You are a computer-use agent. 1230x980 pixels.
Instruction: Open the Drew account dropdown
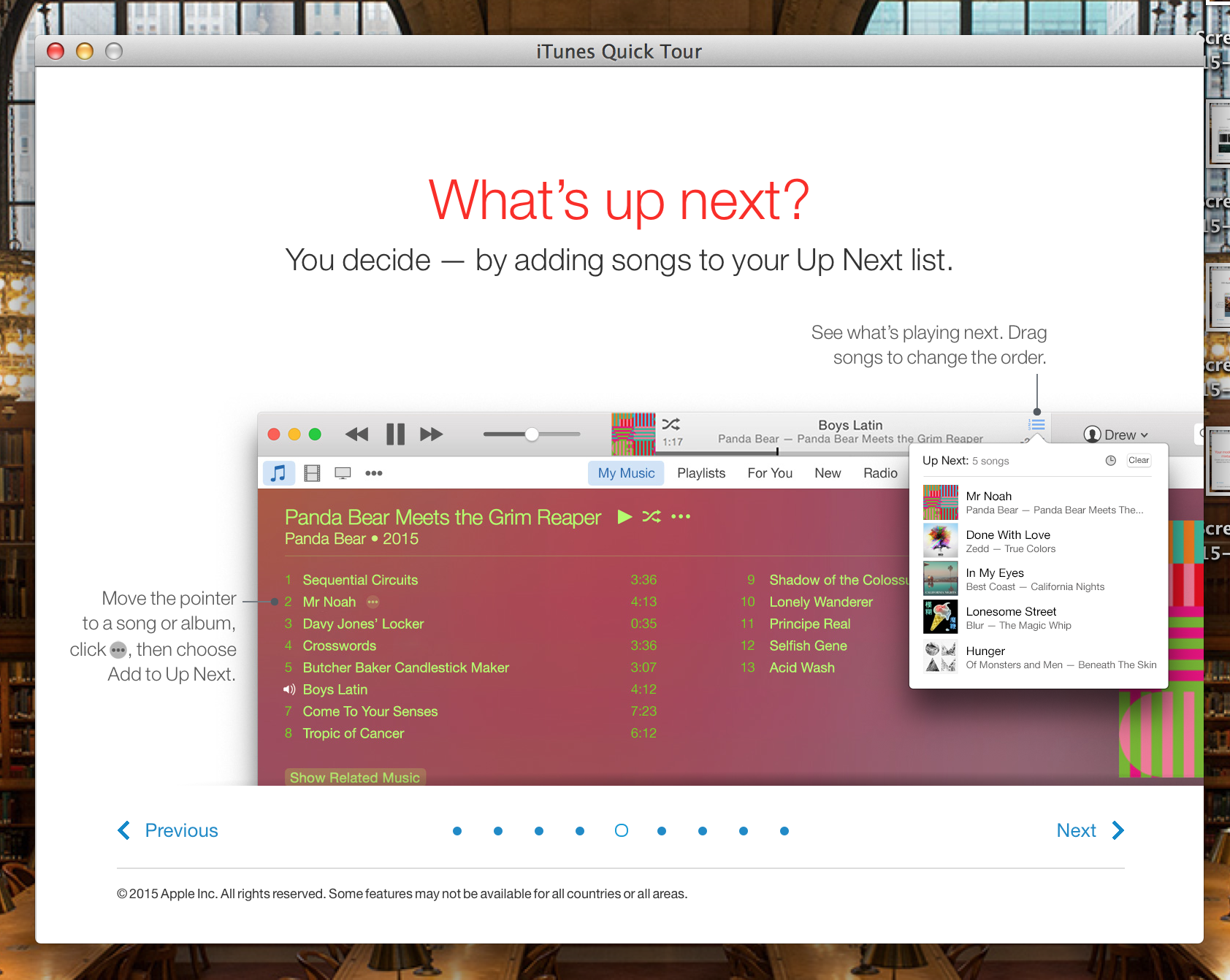1115,435
